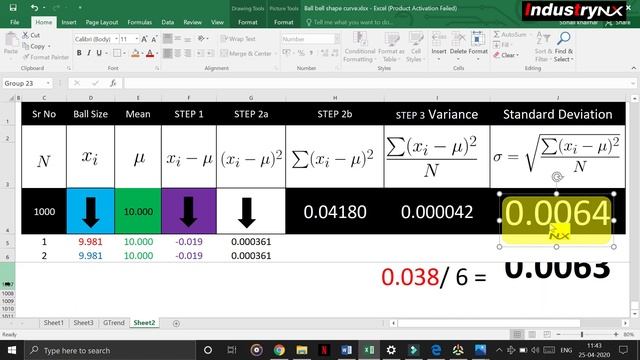Click the Save icon in the title bar

(x=13, y=8)
